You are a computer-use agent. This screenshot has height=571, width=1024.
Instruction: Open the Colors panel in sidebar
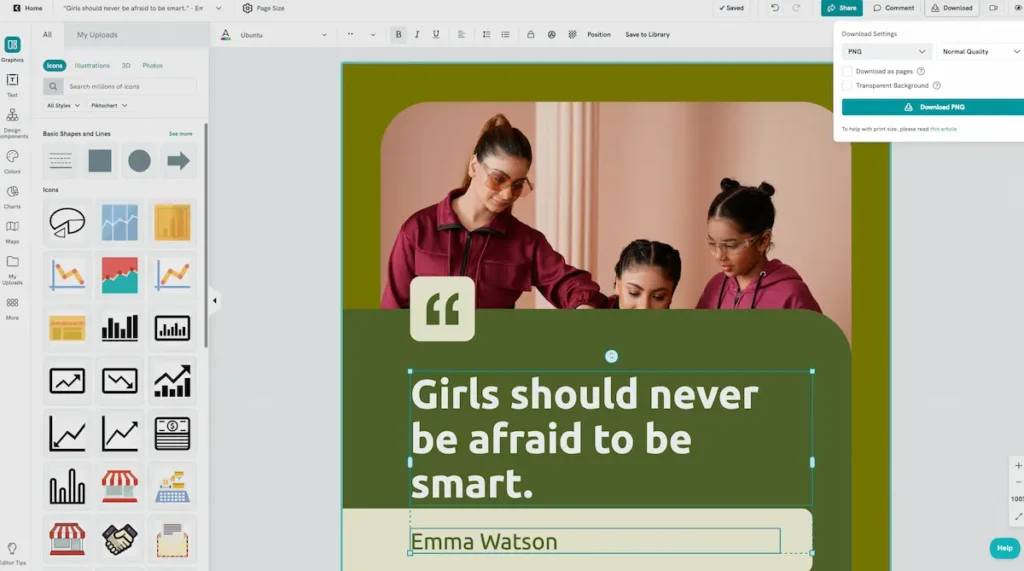coord(12,161)
